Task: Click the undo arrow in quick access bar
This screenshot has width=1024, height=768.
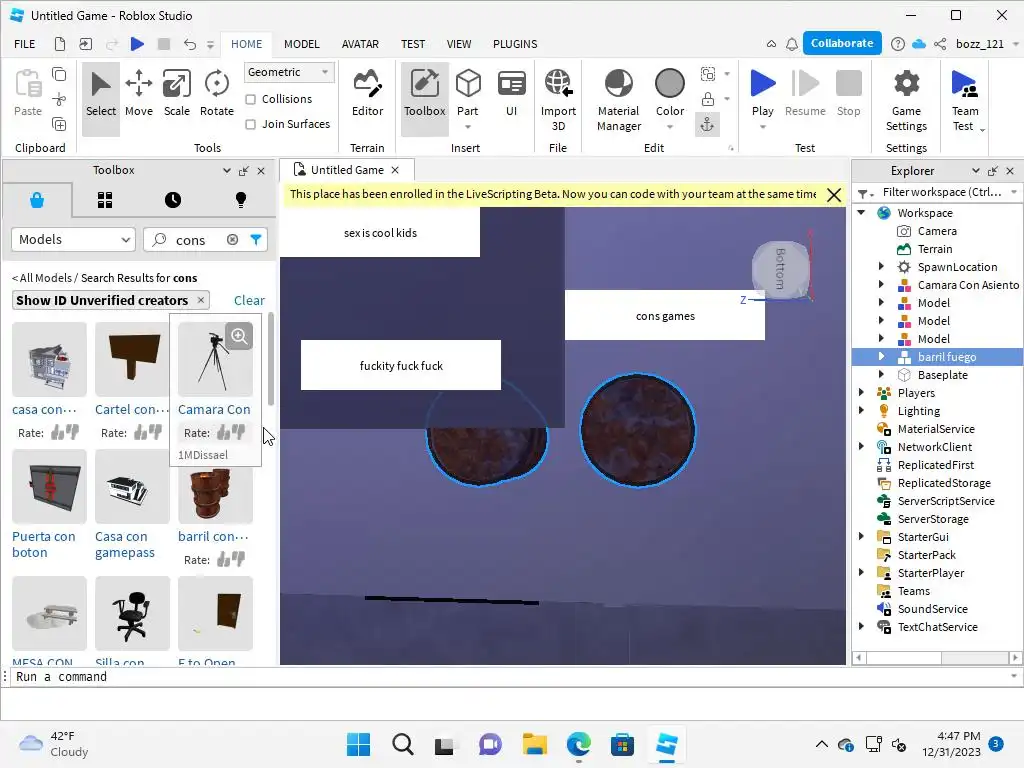Action: (x=189, y=44)
